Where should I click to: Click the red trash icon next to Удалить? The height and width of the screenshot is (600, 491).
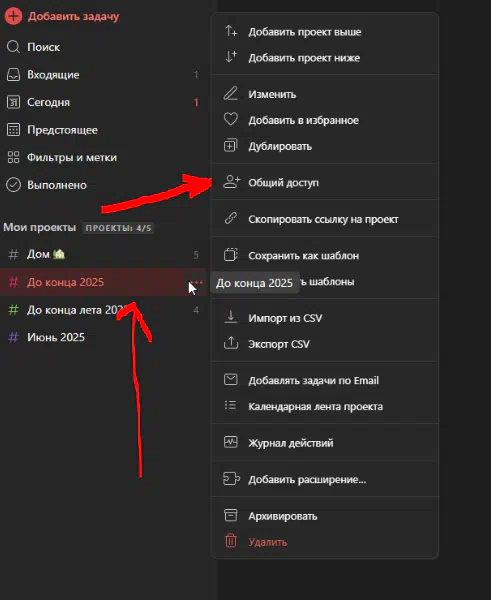point(231,541)
